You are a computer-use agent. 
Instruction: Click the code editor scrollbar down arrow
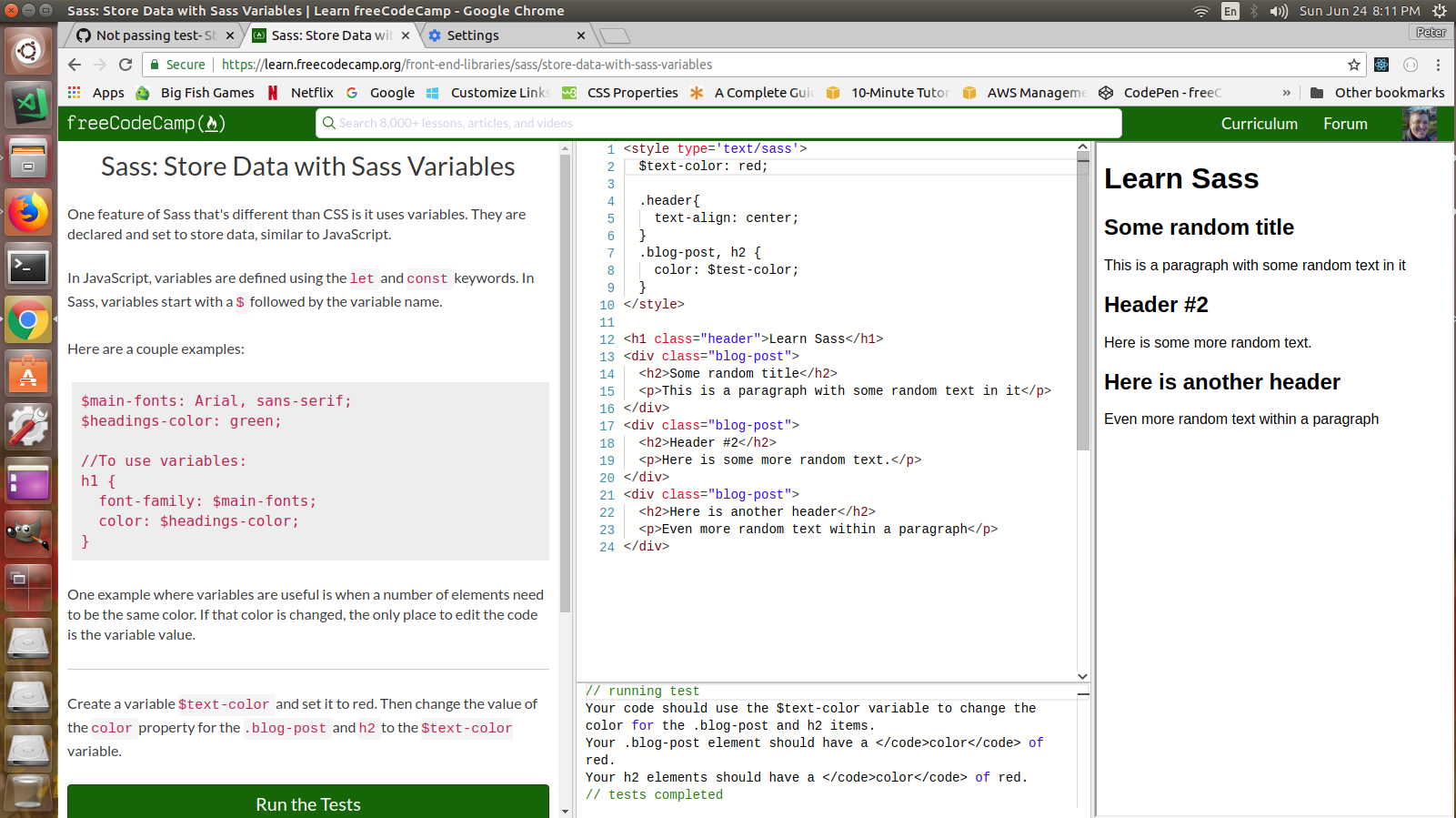click(1082, 676)
